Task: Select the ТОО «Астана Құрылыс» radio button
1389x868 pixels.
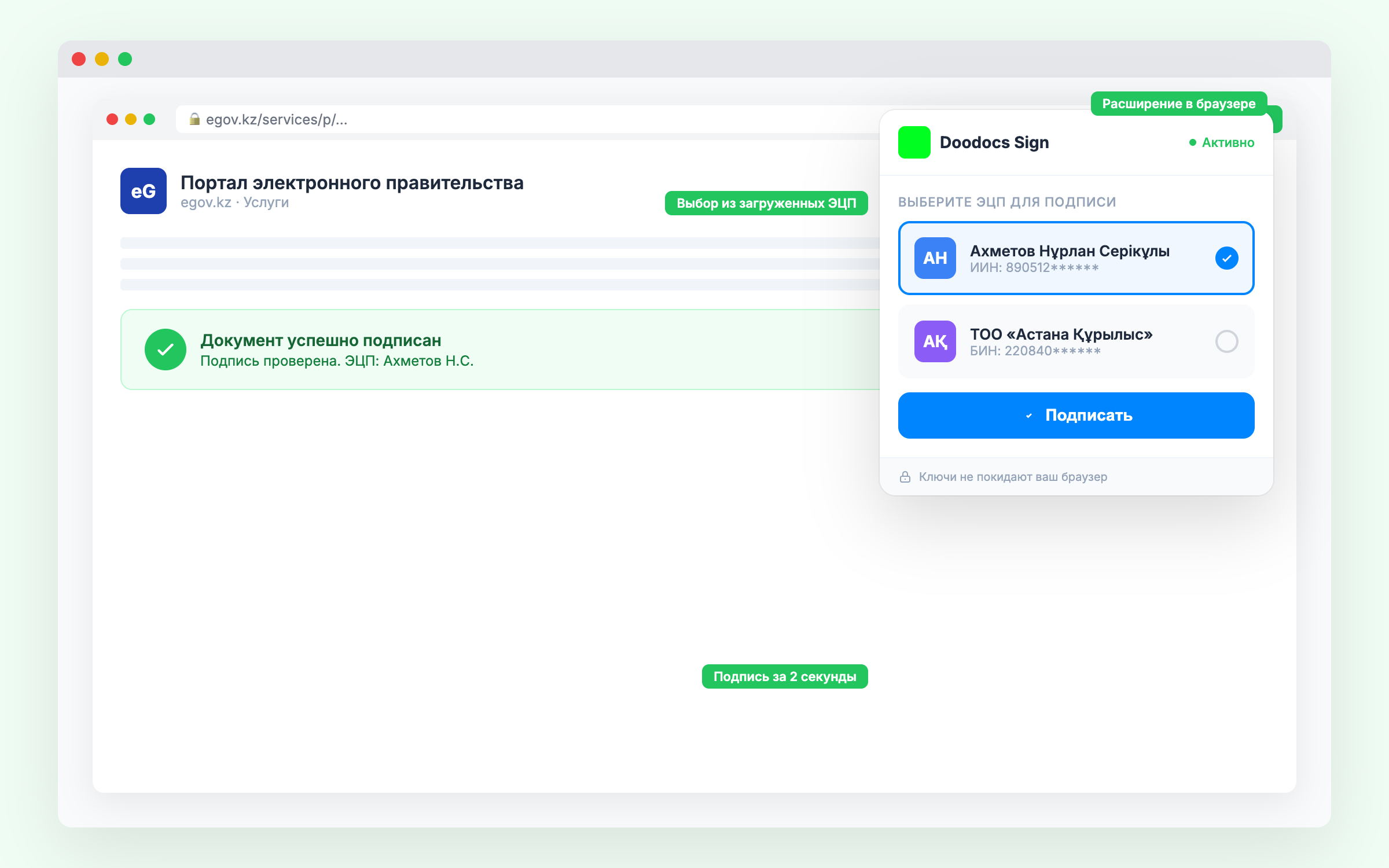Action: click(1226, 341)
